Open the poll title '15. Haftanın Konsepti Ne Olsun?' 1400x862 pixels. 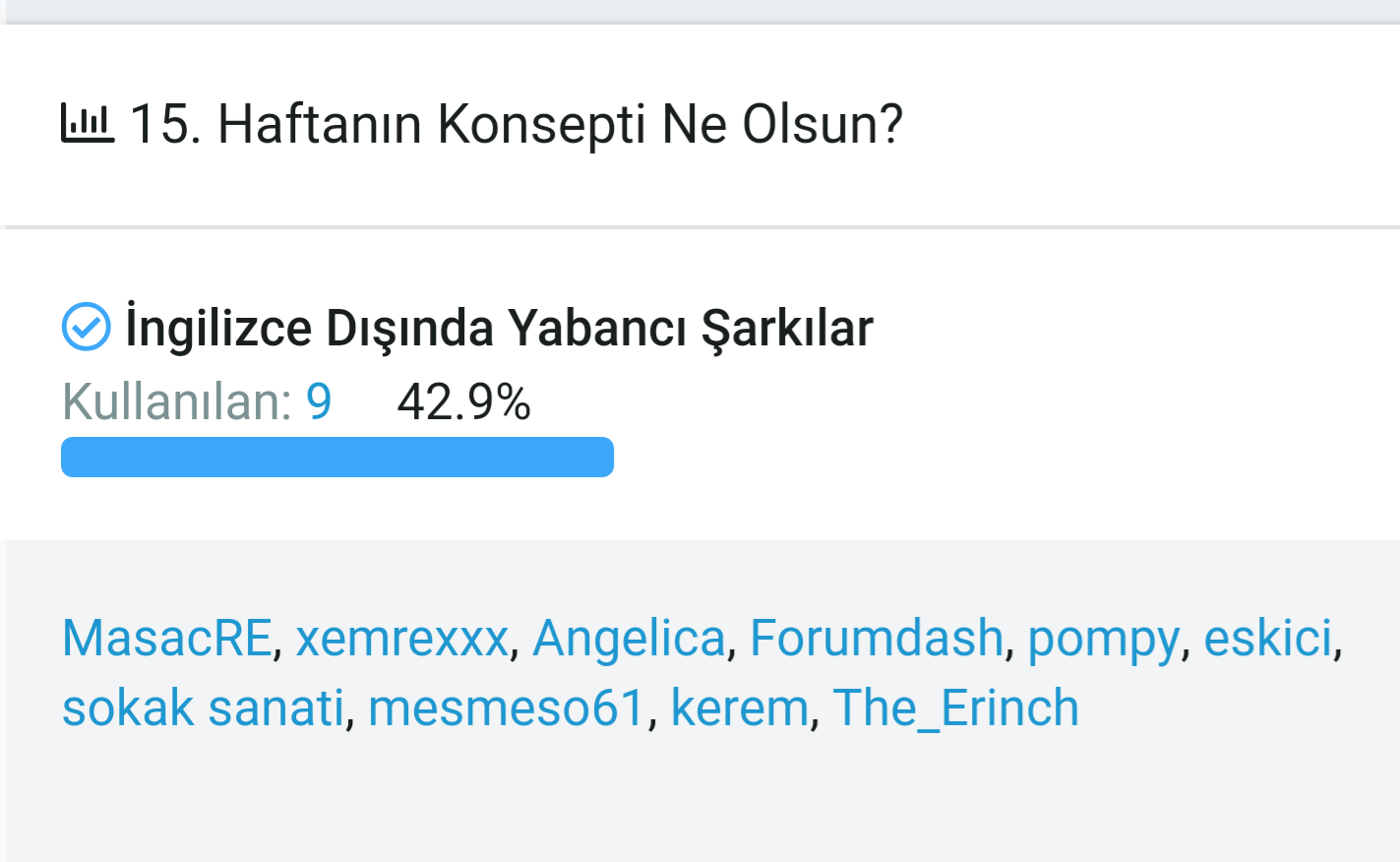516,125
